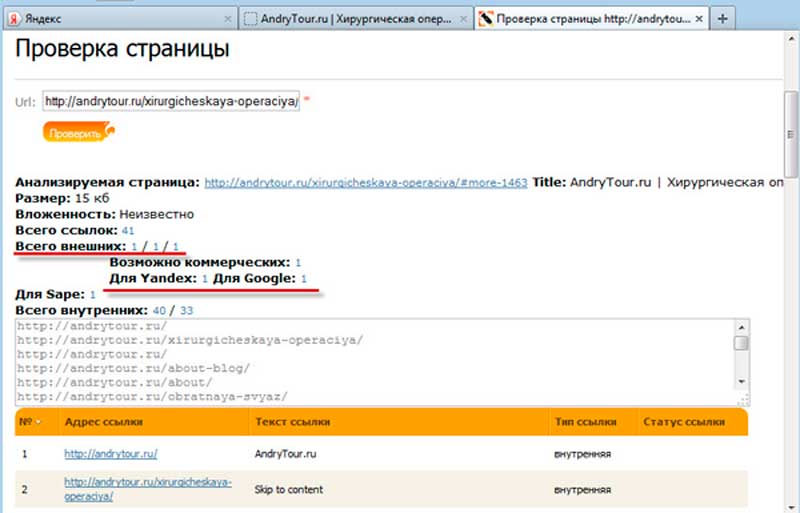The image size is (800, 513).
Task: Click the page scrollbar up arrow
Action: point(791,38)
